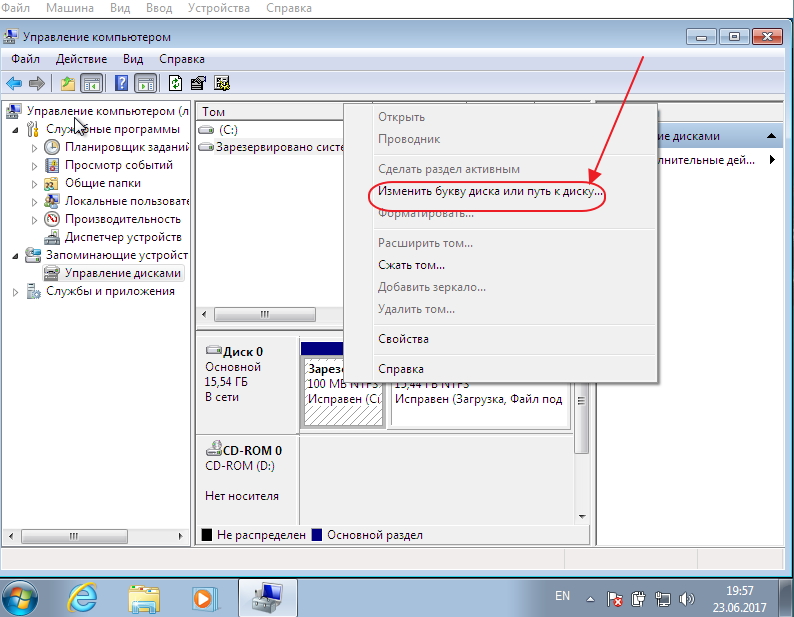Click the Forward arrow toolbar icon

(36, 83)
